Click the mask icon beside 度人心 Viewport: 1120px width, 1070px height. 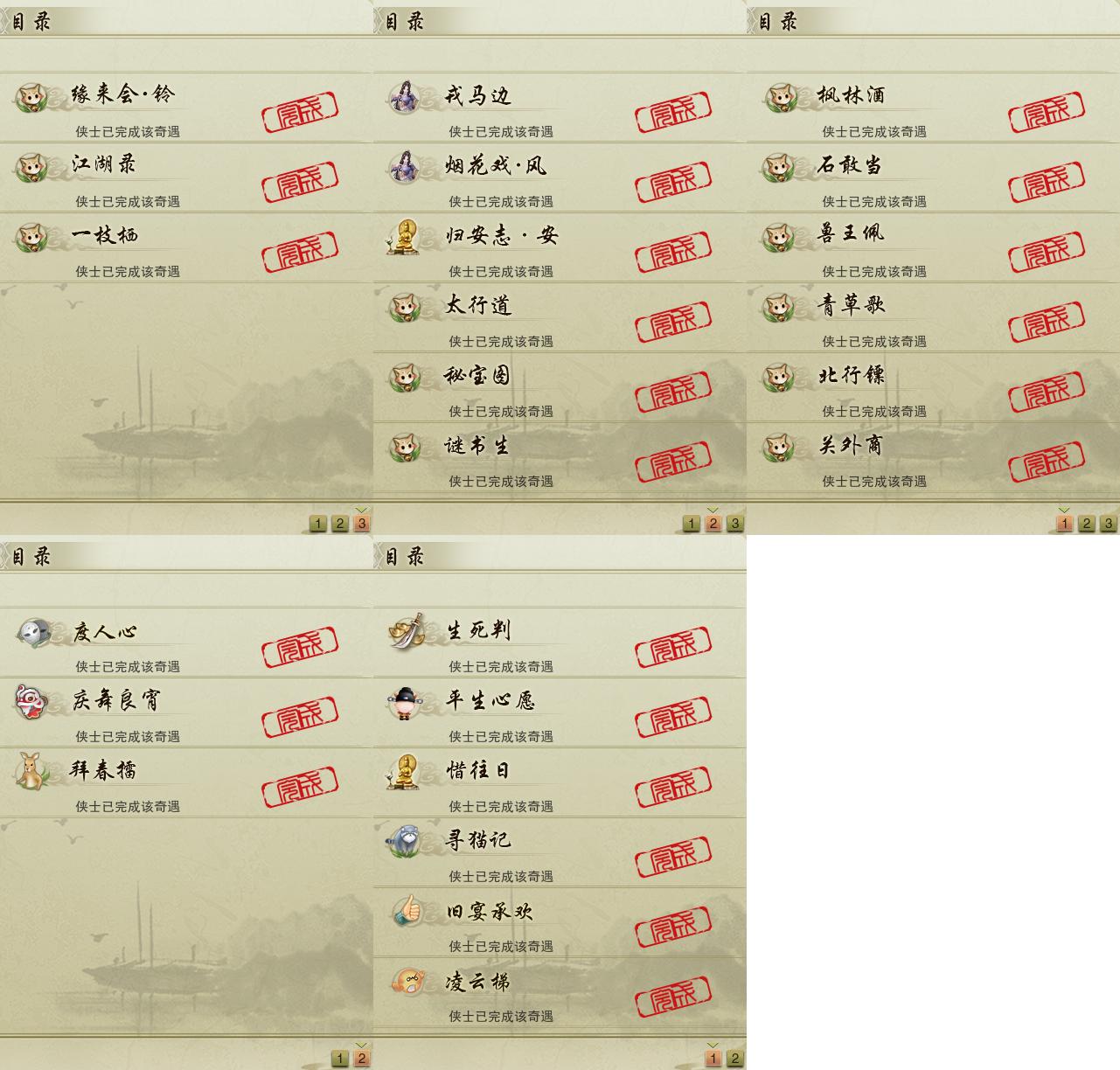[x=33, y=631]
